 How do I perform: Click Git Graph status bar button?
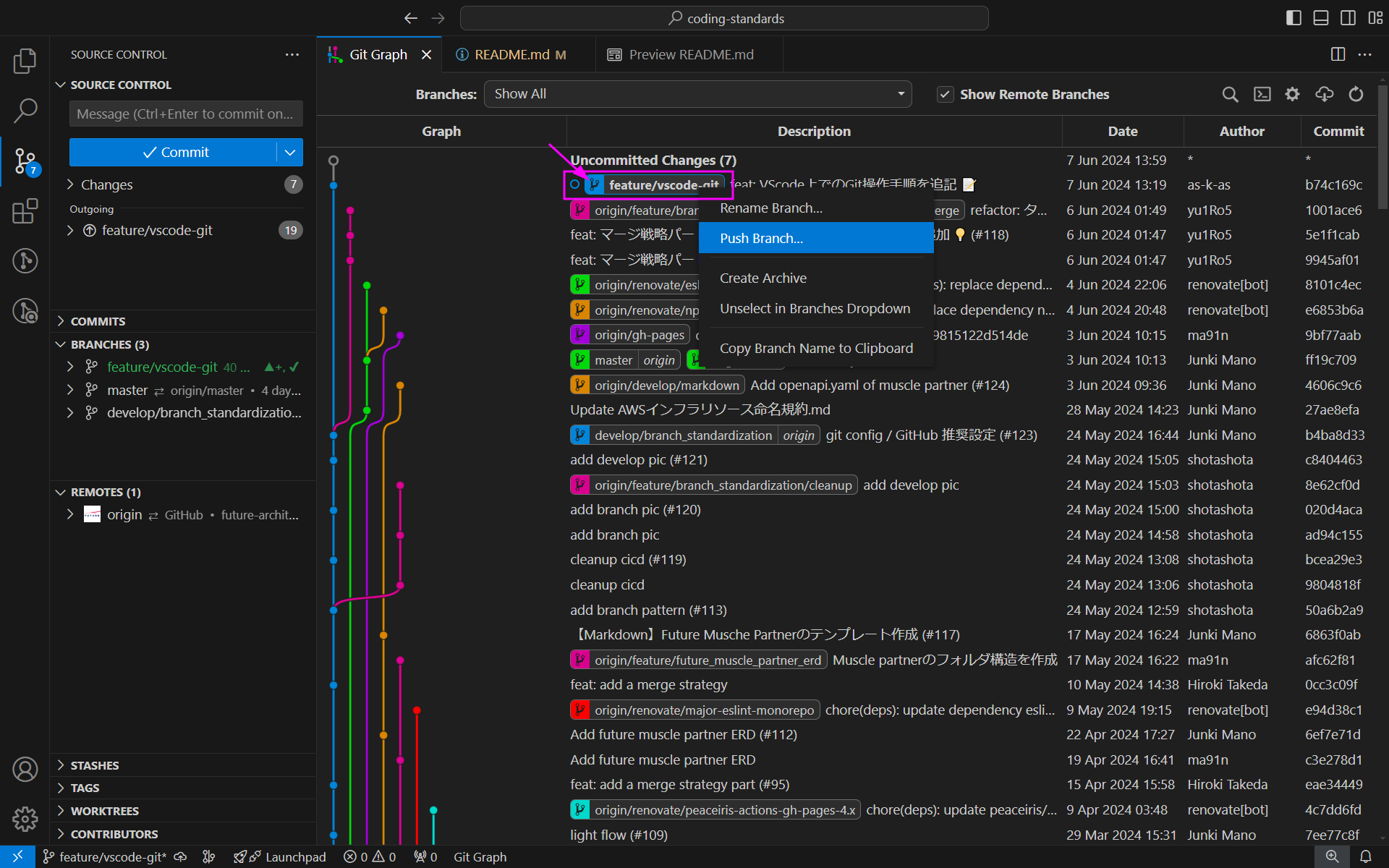pos(480,856)
